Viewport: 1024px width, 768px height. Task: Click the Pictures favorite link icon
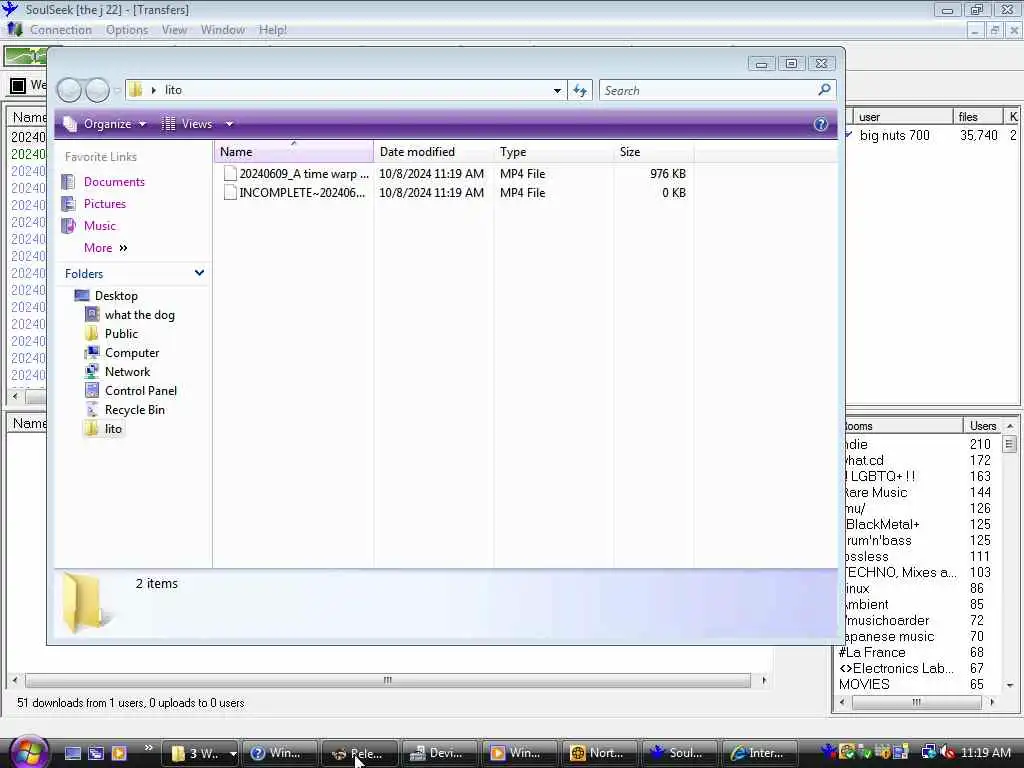pyautogui.click(x=68, y=204)
